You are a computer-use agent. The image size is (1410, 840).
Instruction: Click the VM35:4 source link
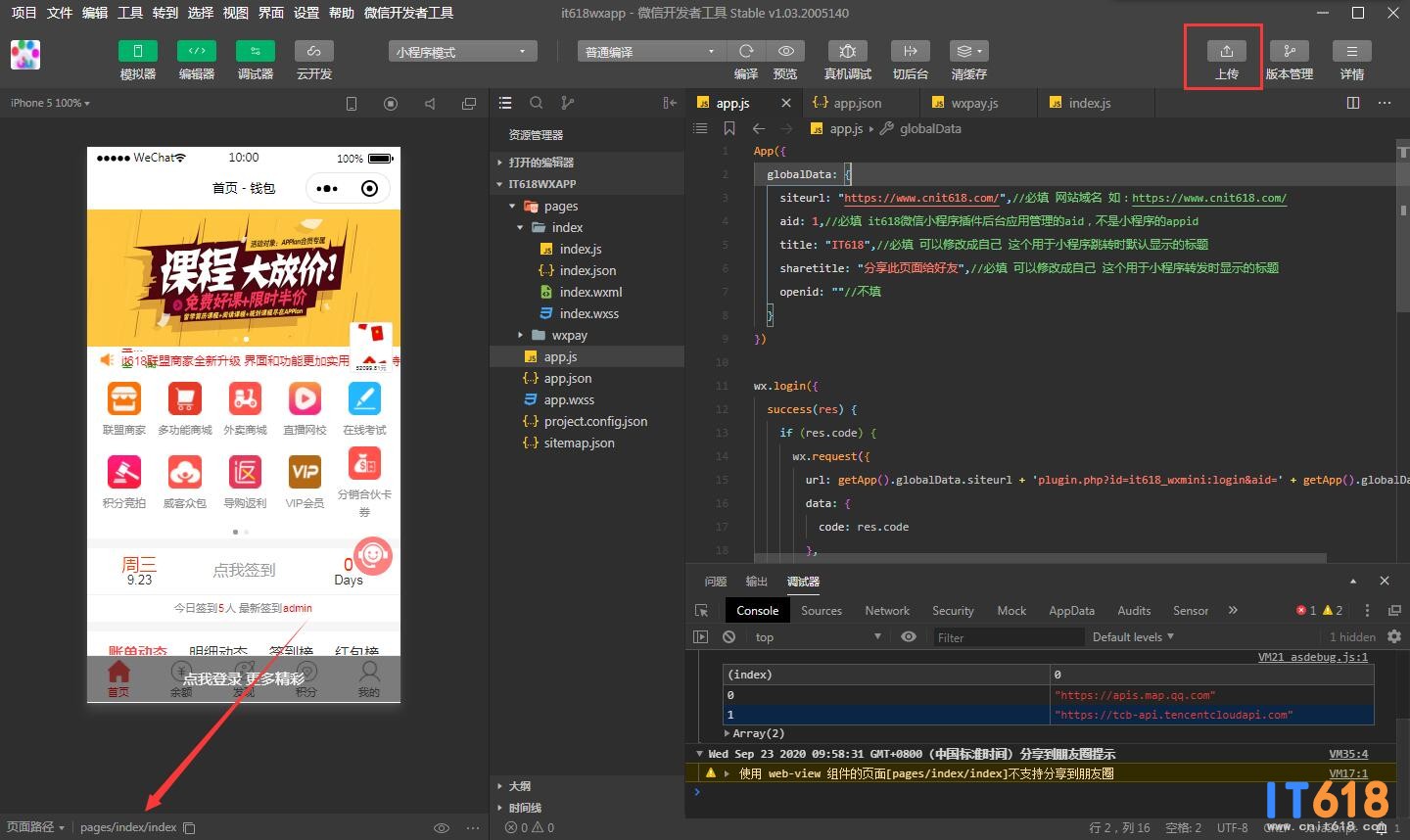tap(1348, 754)
